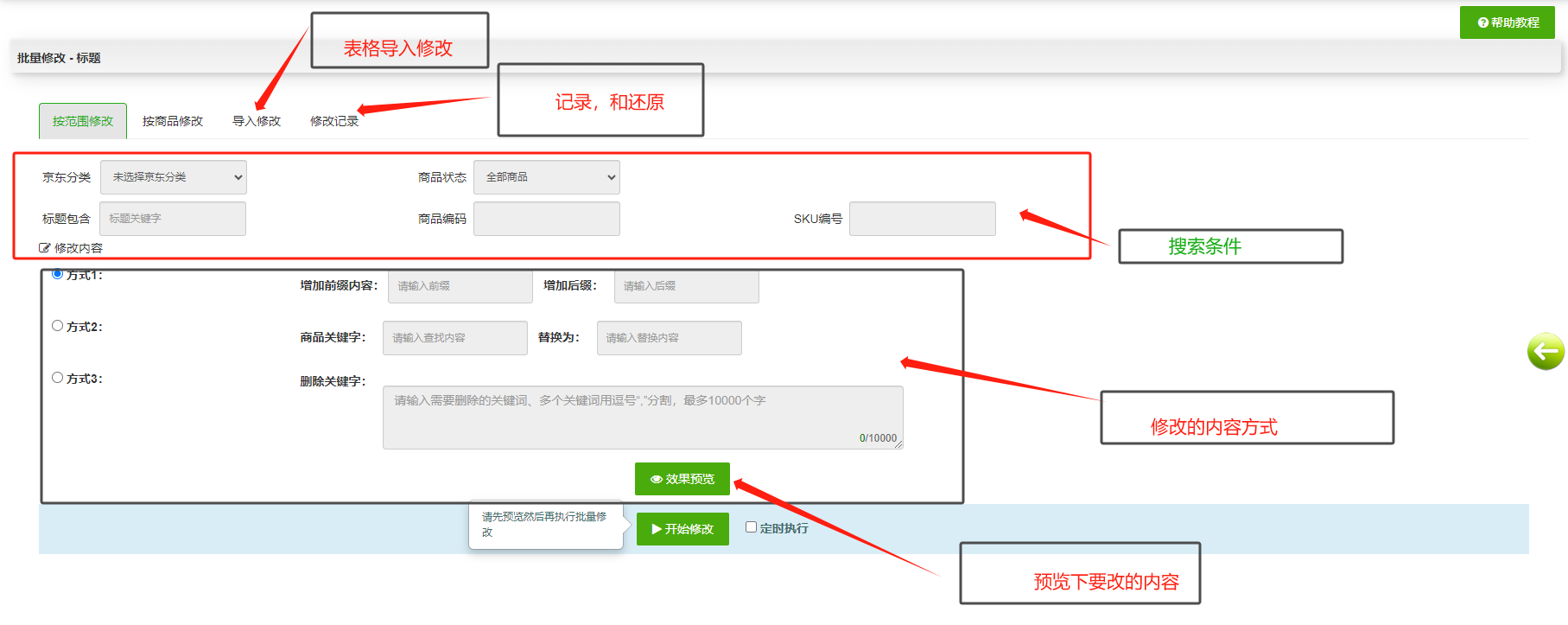1568x625 pixels.
Task: Click the 修改内容 edit pencil icon
Action: click(x=45, y=248)
